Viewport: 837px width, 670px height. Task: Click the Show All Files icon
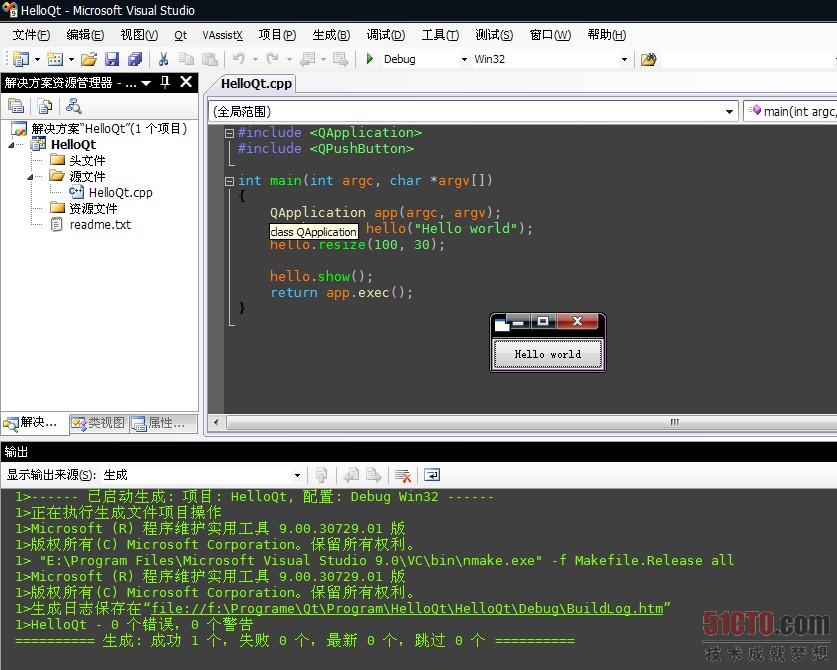point(45,106)
